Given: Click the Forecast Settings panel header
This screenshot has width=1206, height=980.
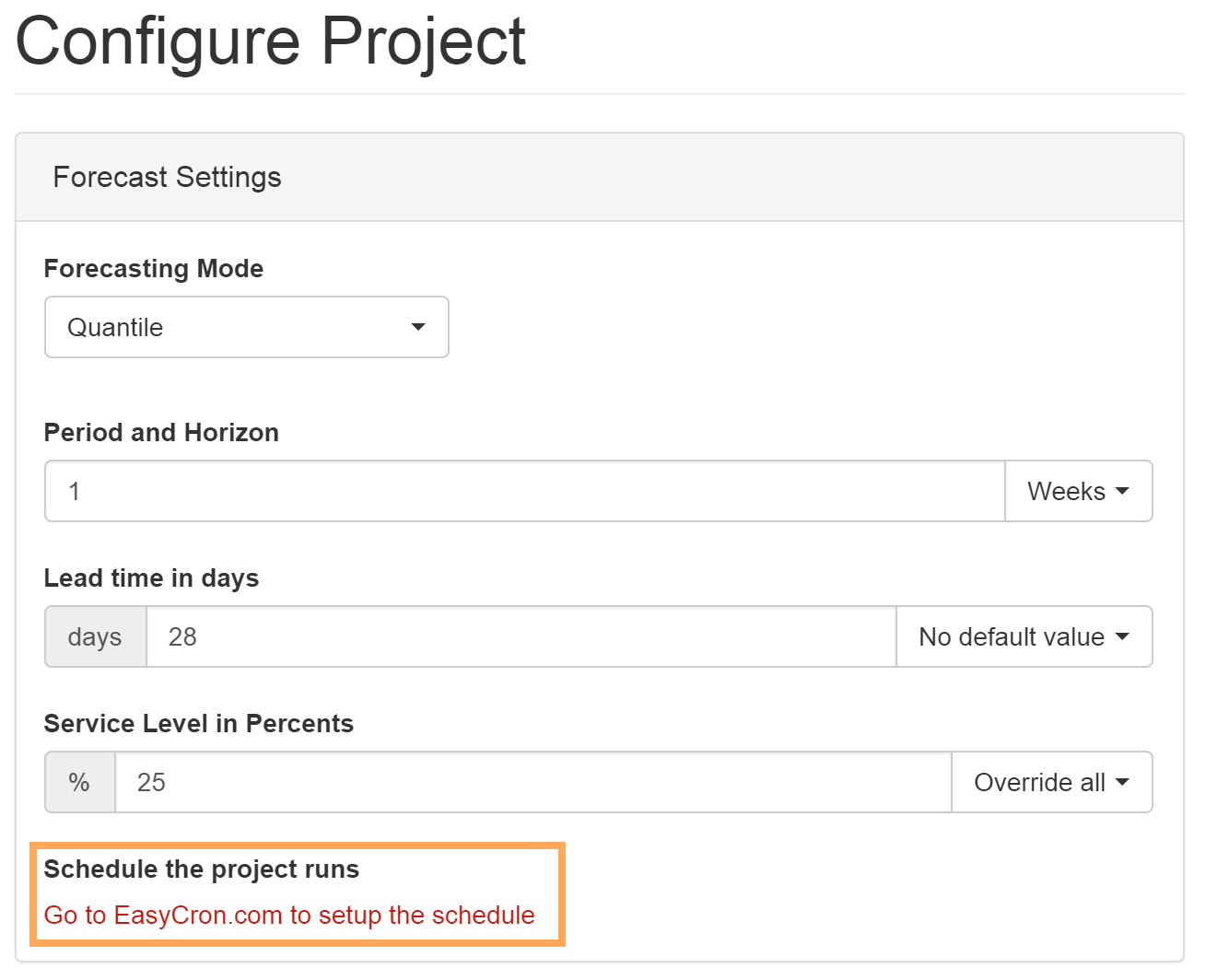Looking at the screenshot, I should pyautogui.click(x=167, y=177).
